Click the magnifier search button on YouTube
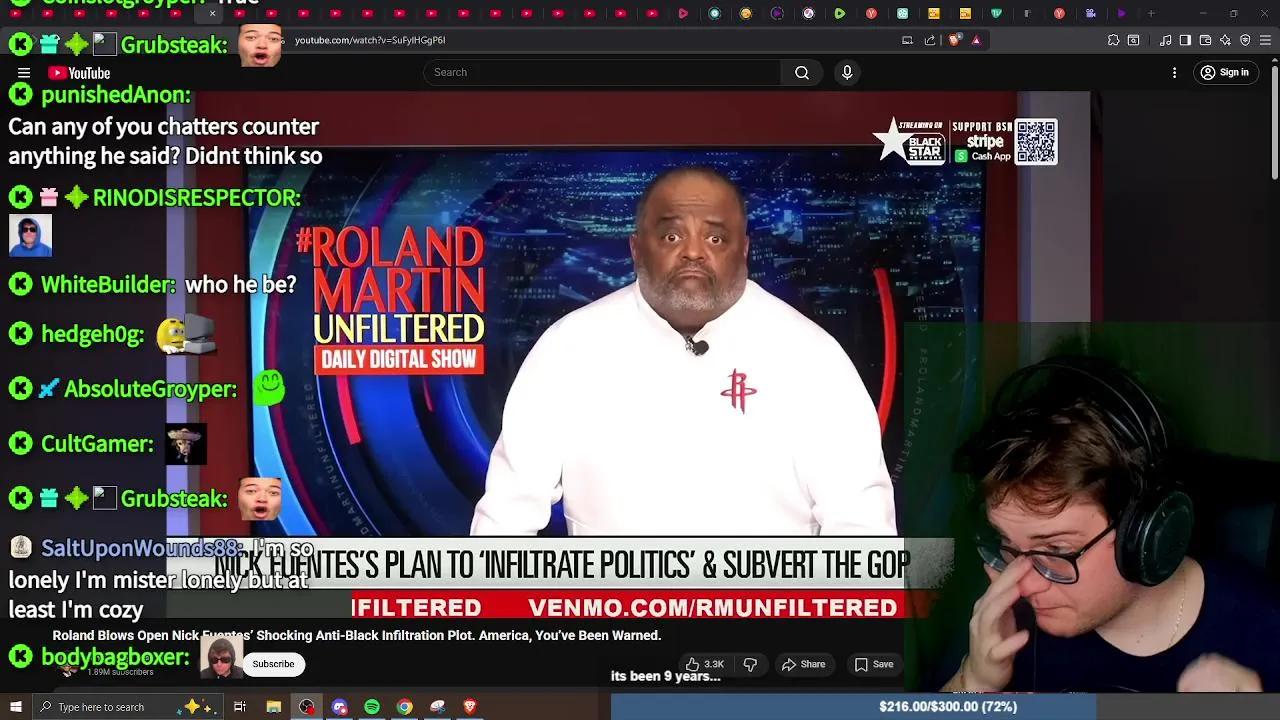 tap(802, 72)
